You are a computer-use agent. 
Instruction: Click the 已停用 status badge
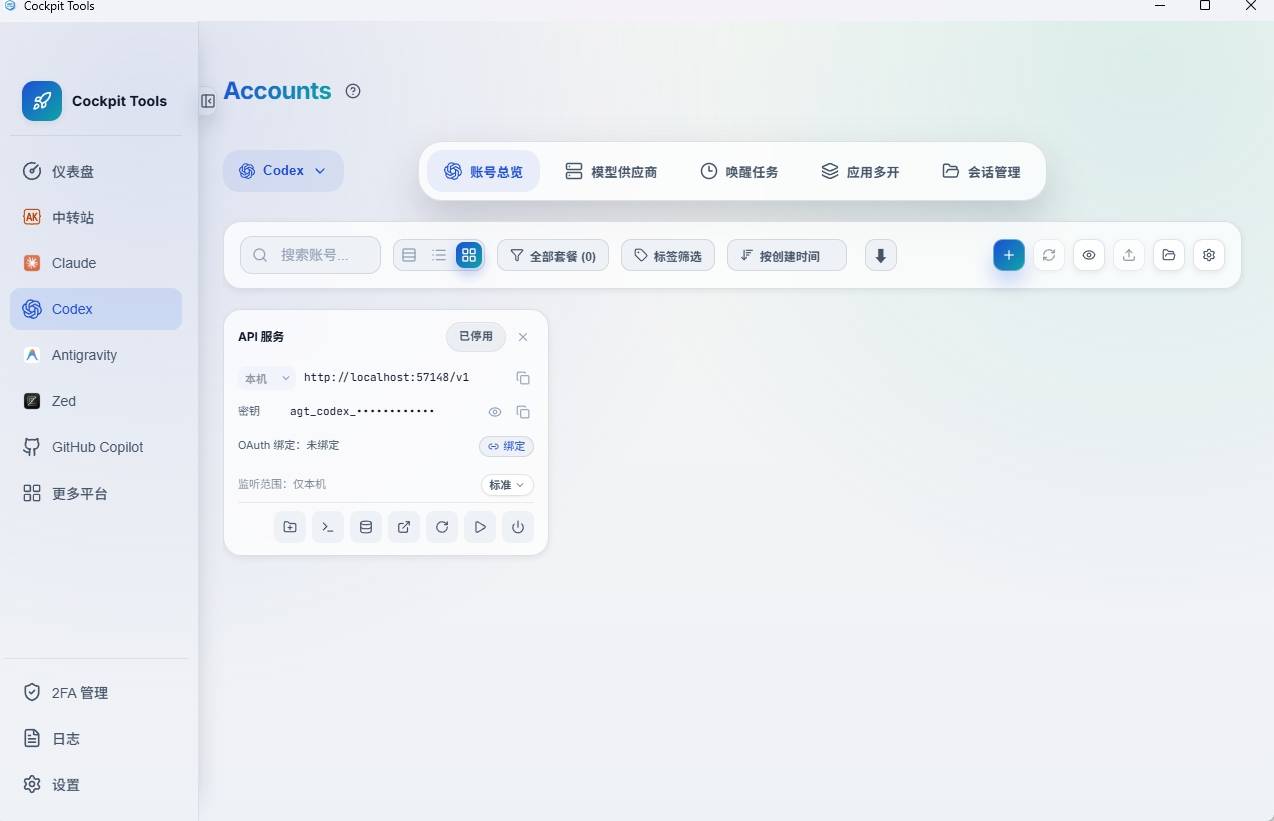tap(476, 337)
